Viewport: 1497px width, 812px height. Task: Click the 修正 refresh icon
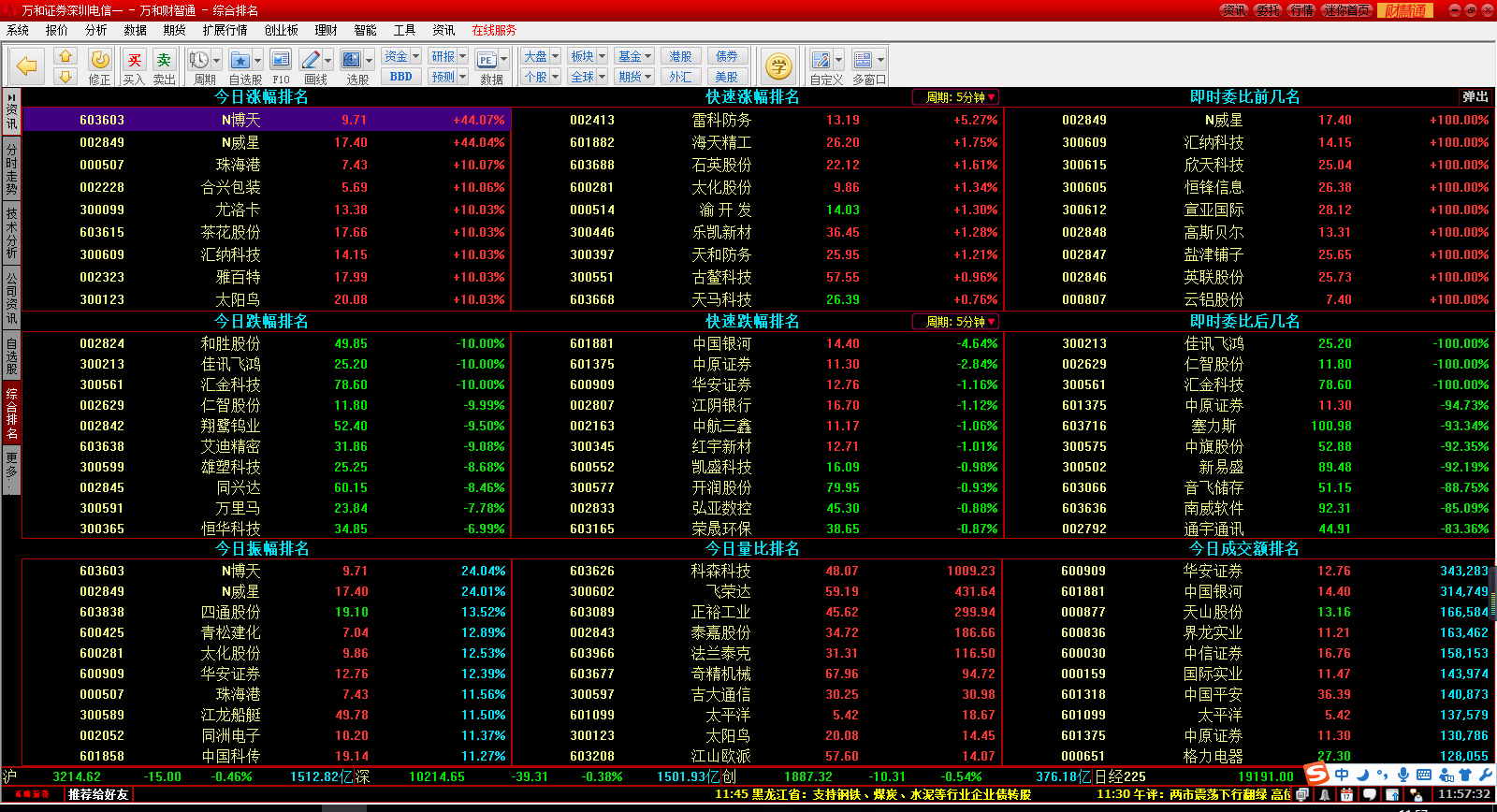(x=100, y=65)
